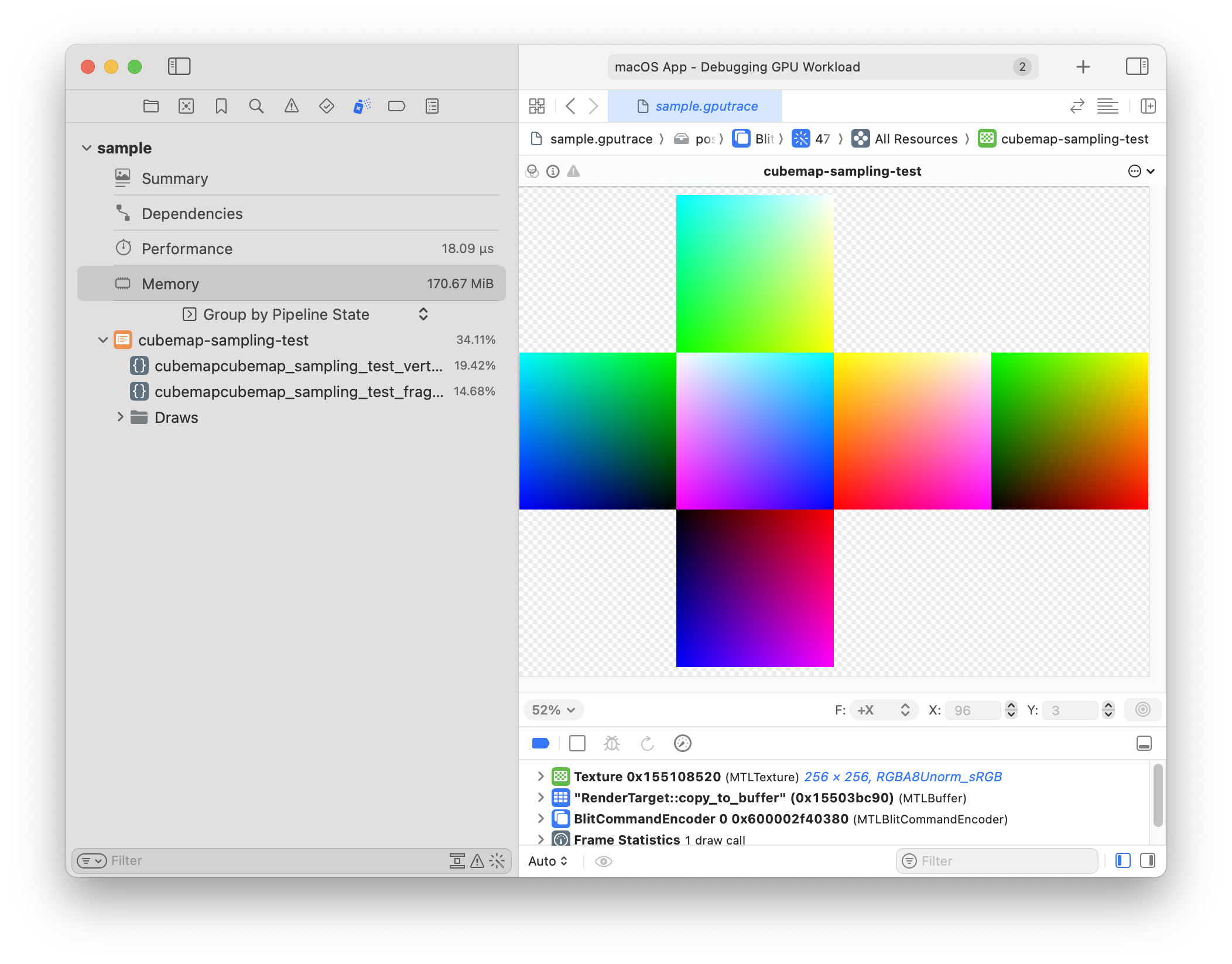This screenshot has height=964, width=1232.
Task: Open the Bookmark navigator icon
Action: point(221,106)
